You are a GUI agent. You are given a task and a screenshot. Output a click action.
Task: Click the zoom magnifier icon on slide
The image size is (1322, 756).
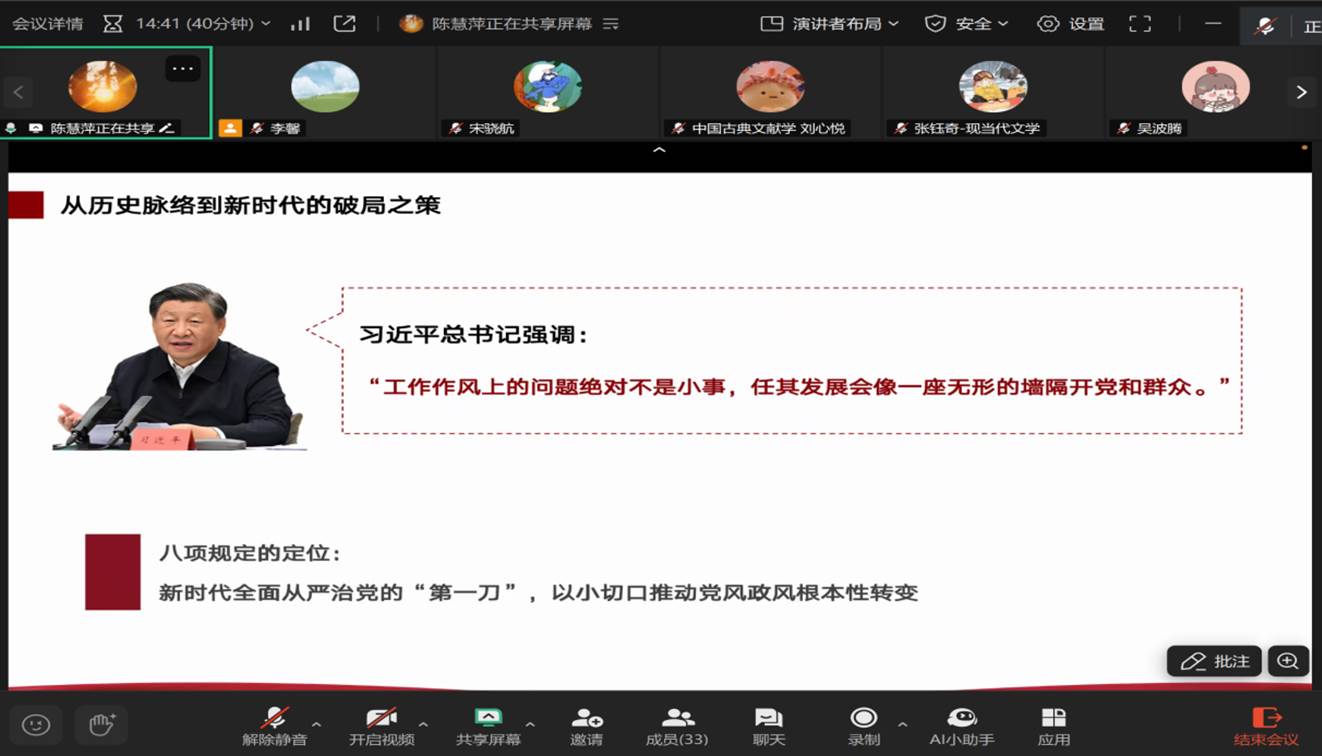pyautogui.click(x=1288, y=661)
